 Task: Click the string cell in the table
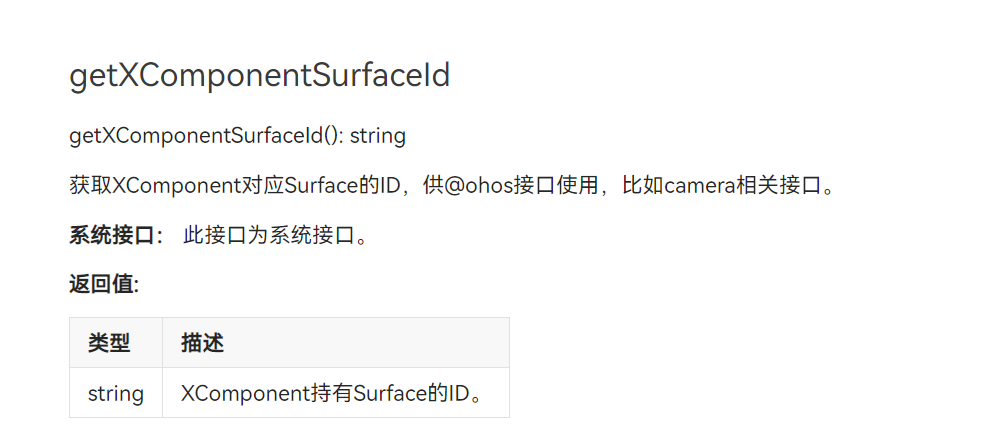[116, 394]
